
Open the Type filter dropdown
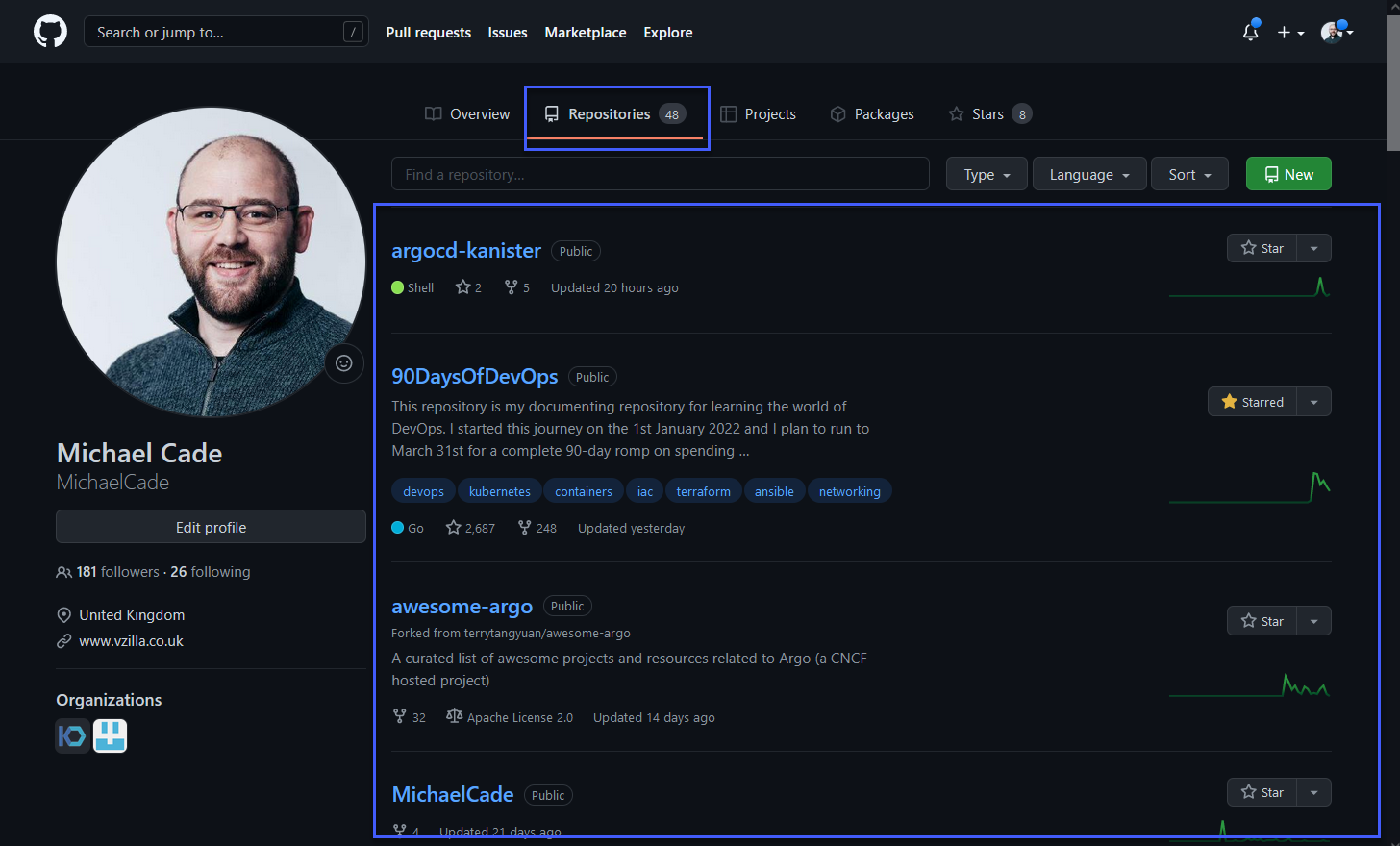click(x=986, y=174)
